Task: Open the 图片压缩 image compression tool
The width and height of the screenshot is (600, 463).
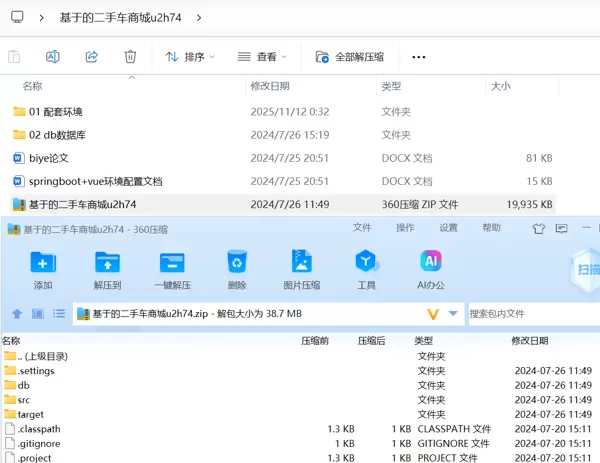Action: [302, 263]
